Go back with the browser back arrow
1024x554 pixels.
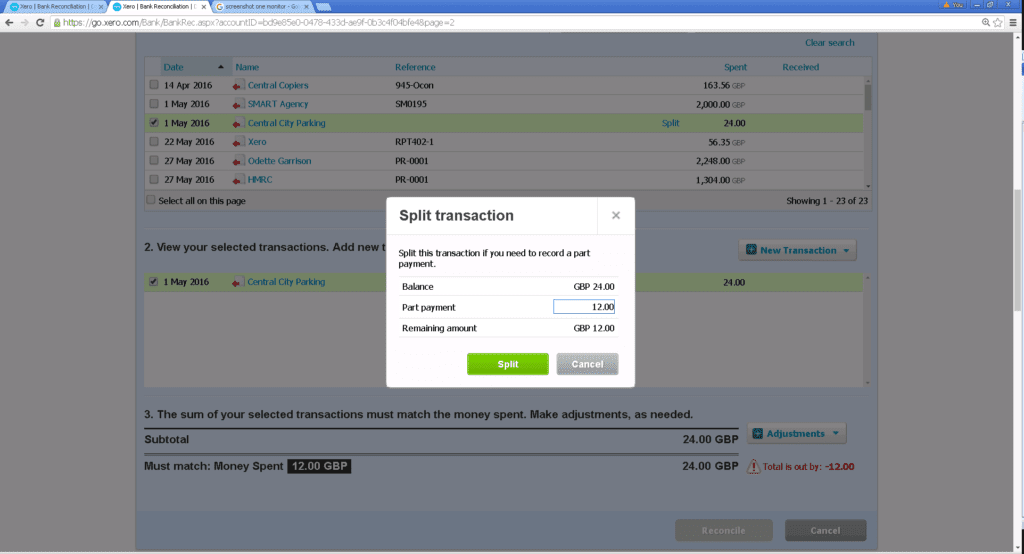pyautogui.click(x=9, y=22)
